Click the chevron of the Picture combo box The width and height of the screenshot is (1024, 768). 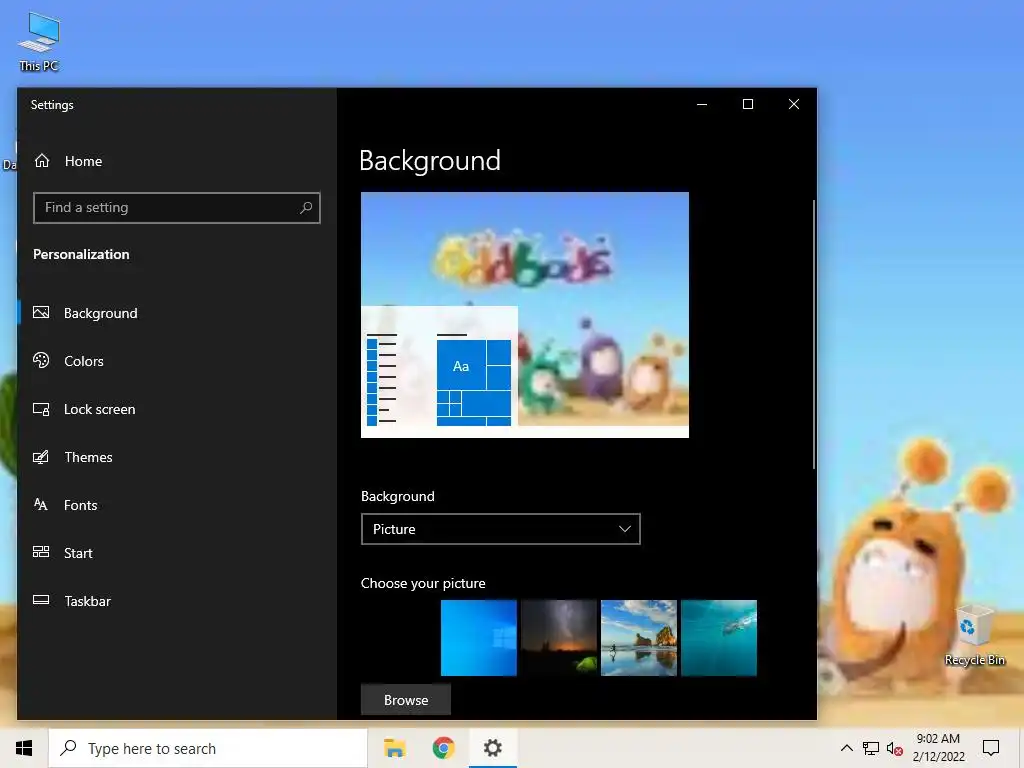pos(624,529)
